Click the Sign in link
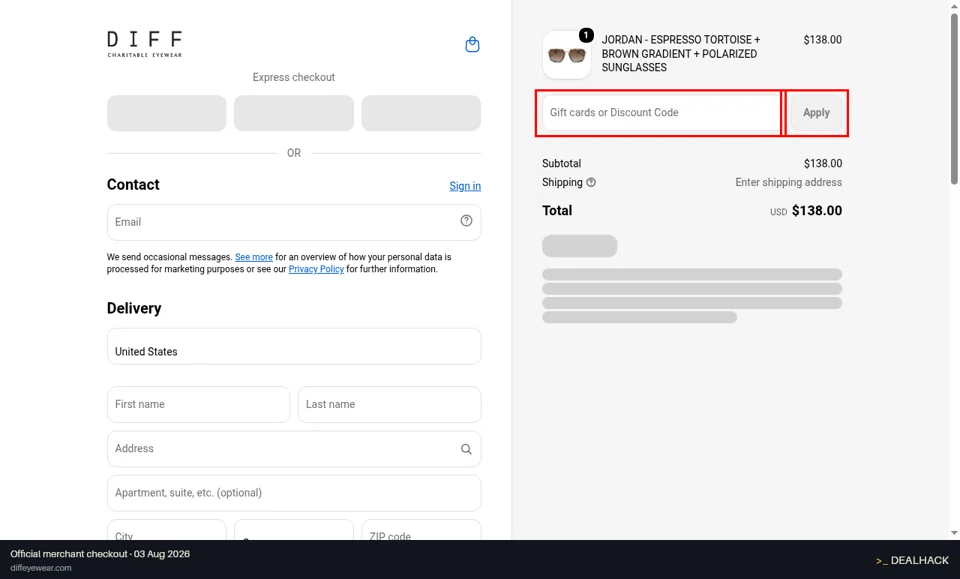The image size is (960, 579). click(x=465, y=186)
